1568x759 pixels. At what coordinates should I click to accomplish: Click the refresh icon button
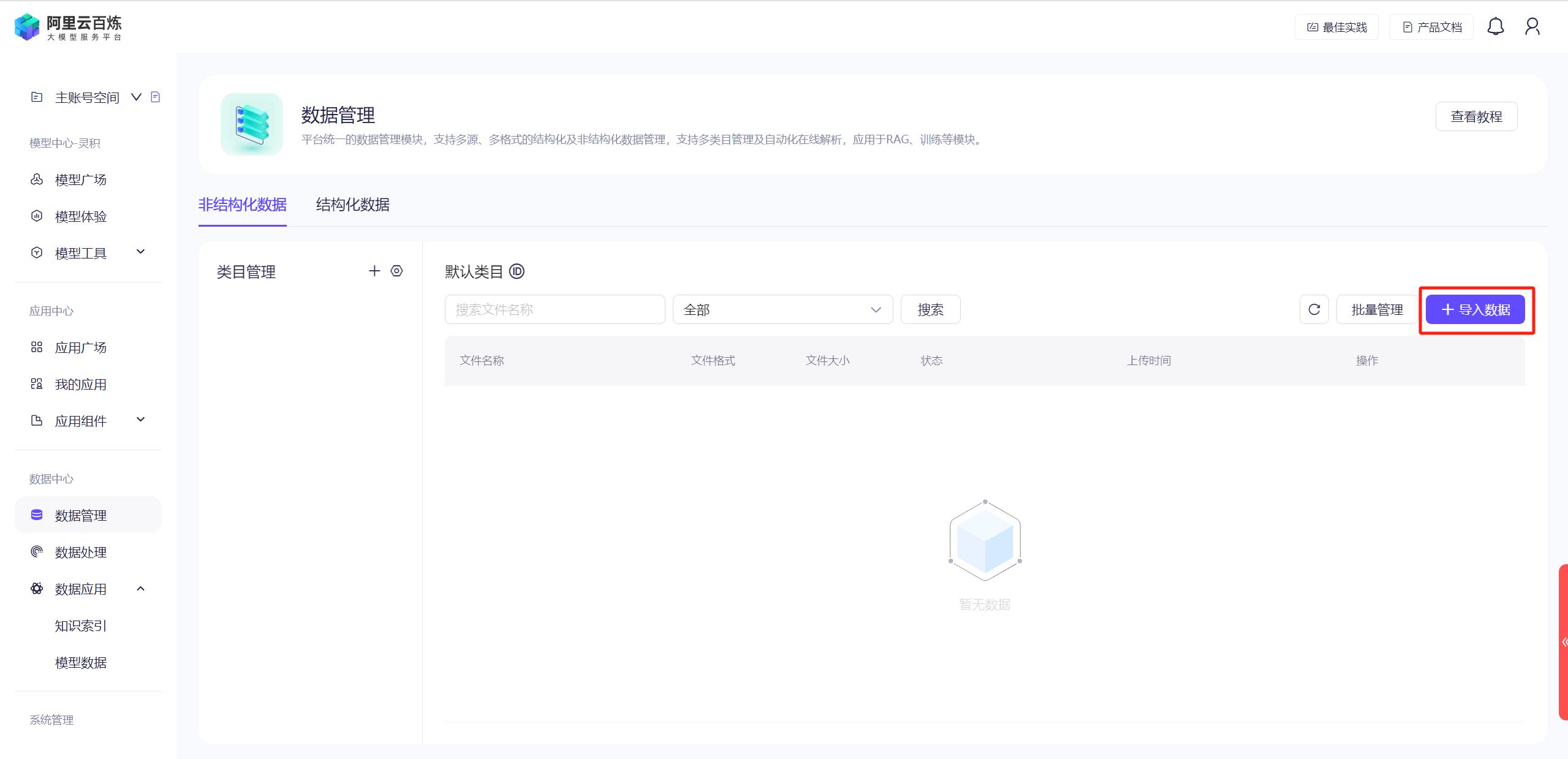(1314, 309)
